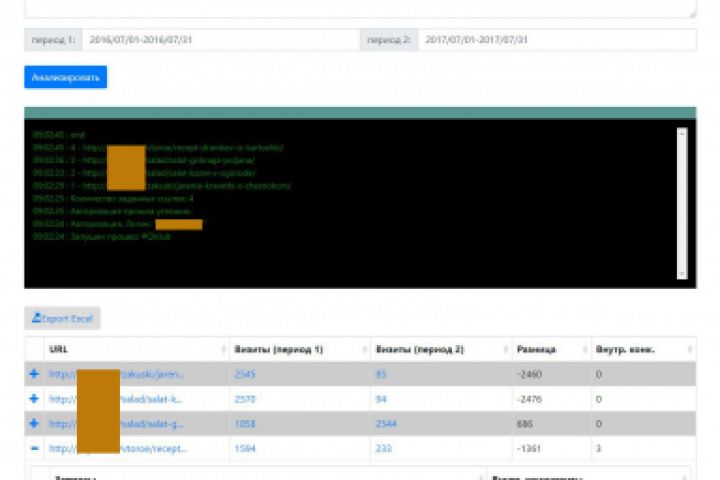Click the period 1 visits value 1858
Viewport: 720px width, 480px height.
[x=245, y=424]
